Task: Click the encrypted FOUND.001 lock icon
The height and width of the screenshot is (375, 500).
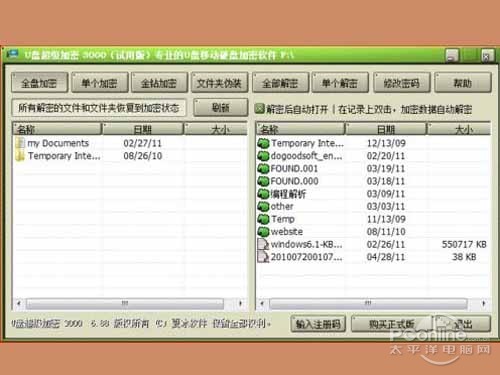Action: coord(263,168)
